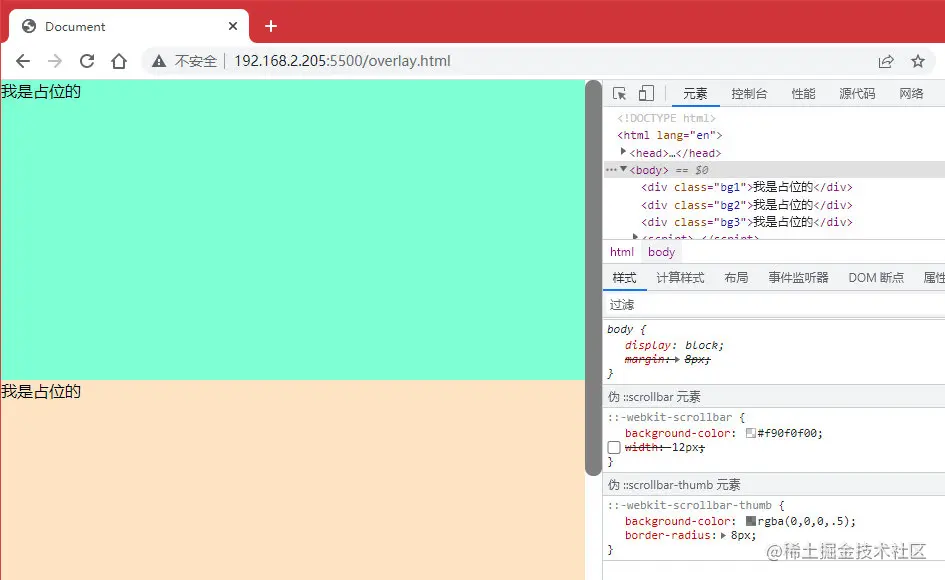This screenshot has height=580, width=945.
Task: Open the body node actions ellipsis
Action: pos(611,170)
